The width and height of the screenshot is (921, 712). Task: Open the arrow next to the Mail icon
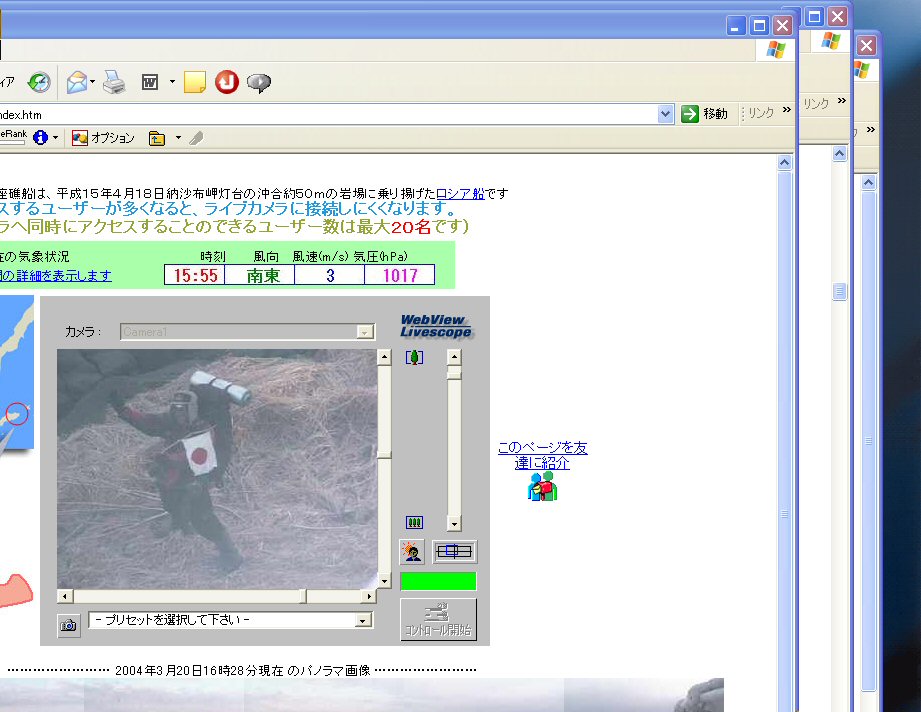pos(93,83)
